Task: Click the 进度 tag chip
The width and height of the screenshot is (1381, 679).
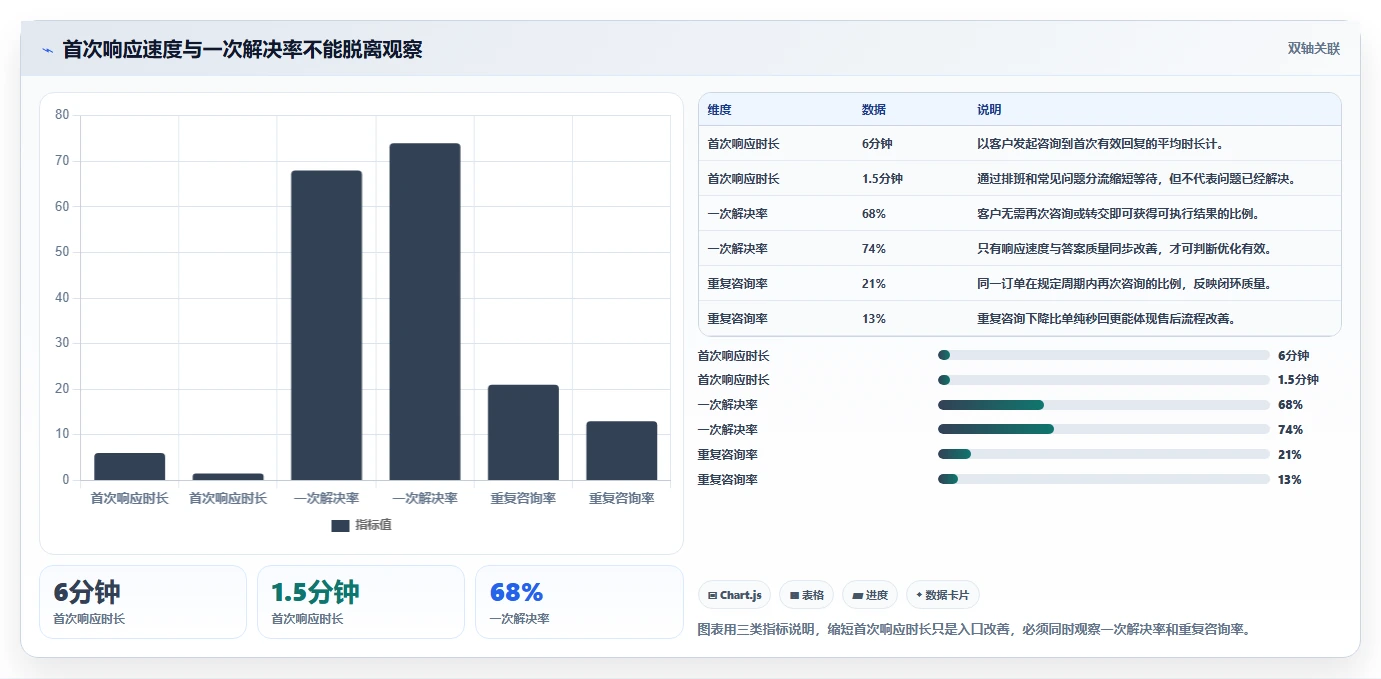Action: click(870, 595)
